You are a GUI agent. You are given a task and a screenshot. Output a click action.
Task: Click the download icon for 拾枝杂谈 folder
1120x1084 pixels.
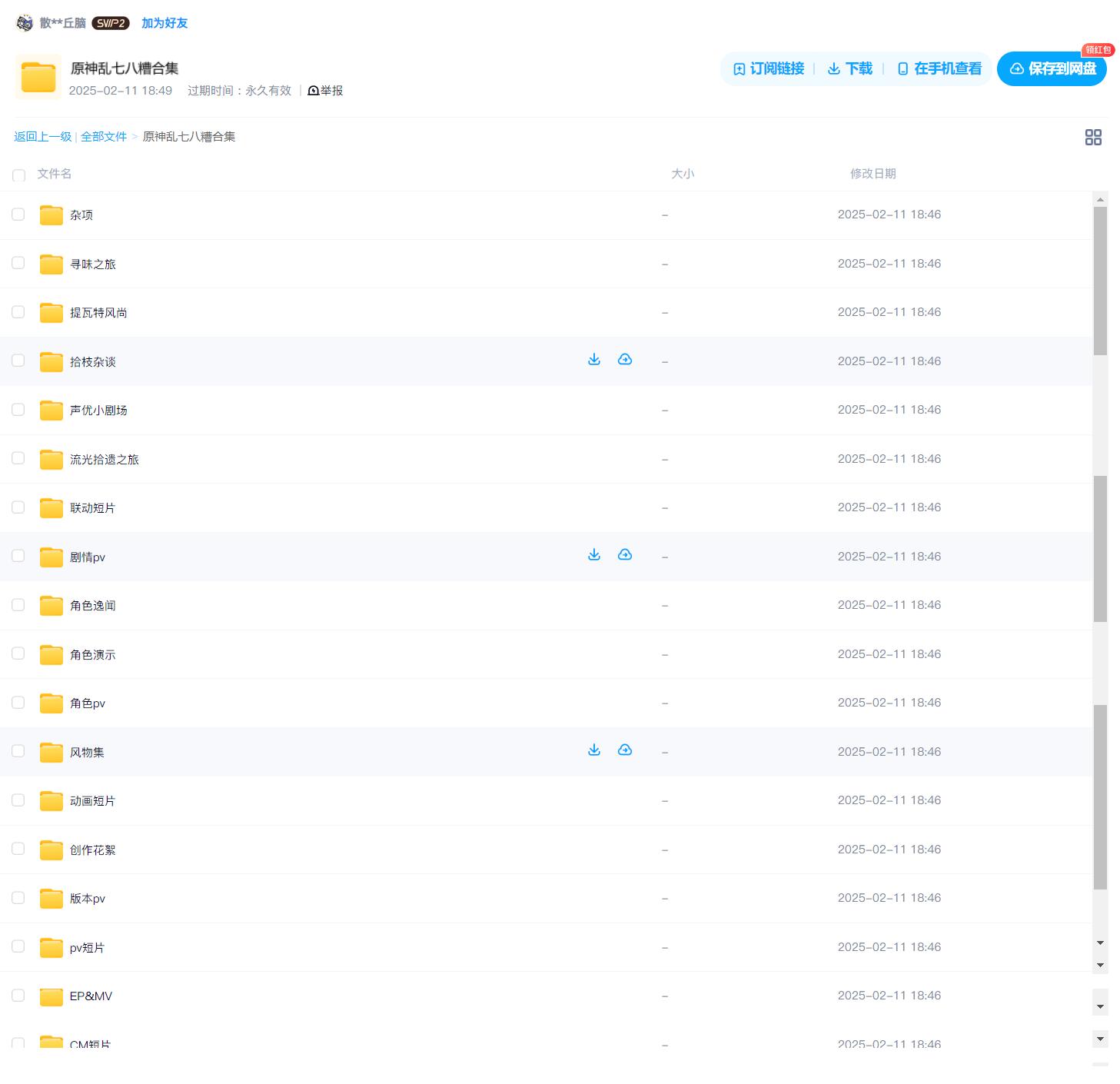[593, 360]
